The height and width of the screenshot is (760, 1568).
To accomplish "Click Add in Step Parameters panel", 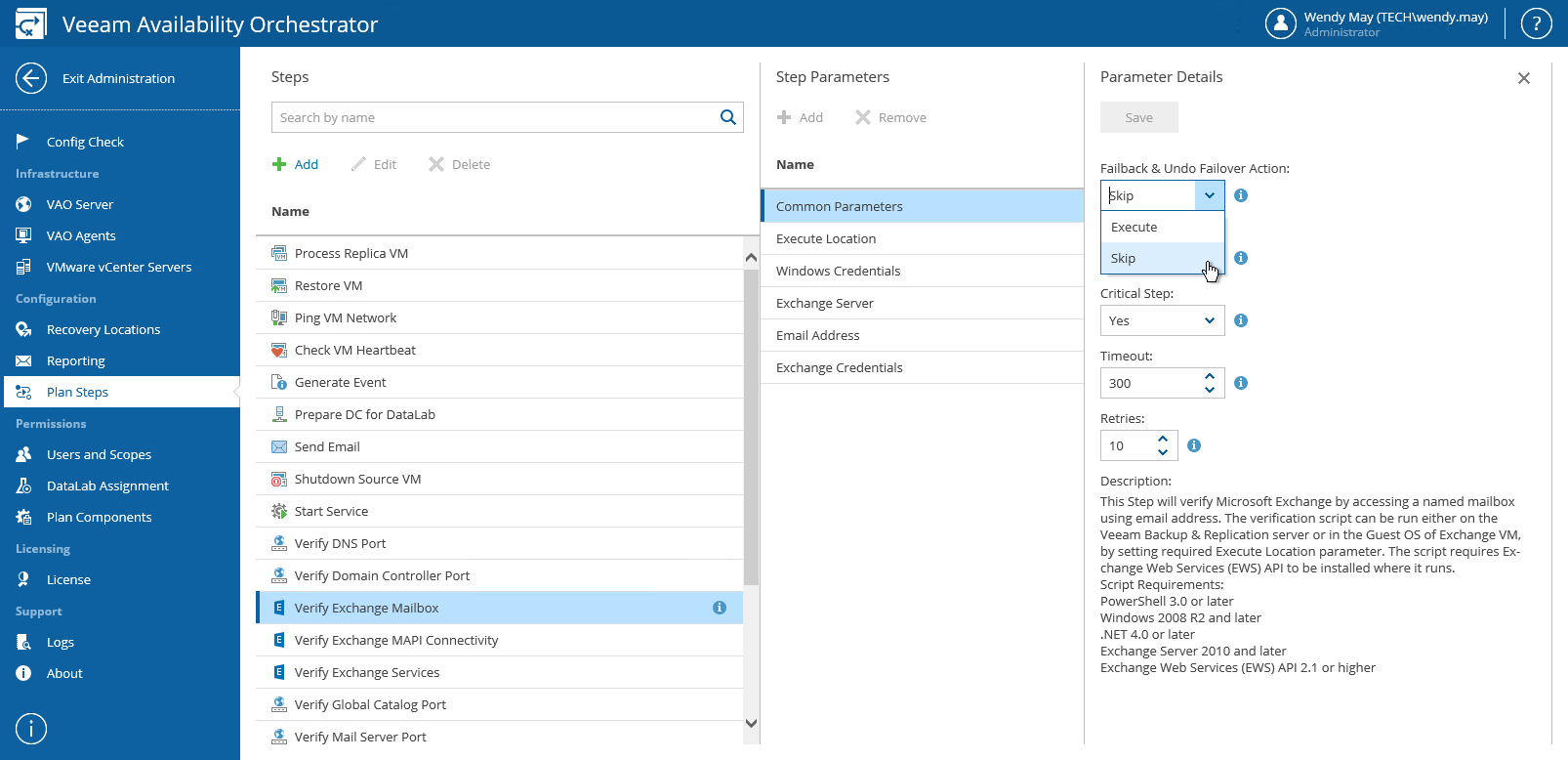I will coord(800,117).
